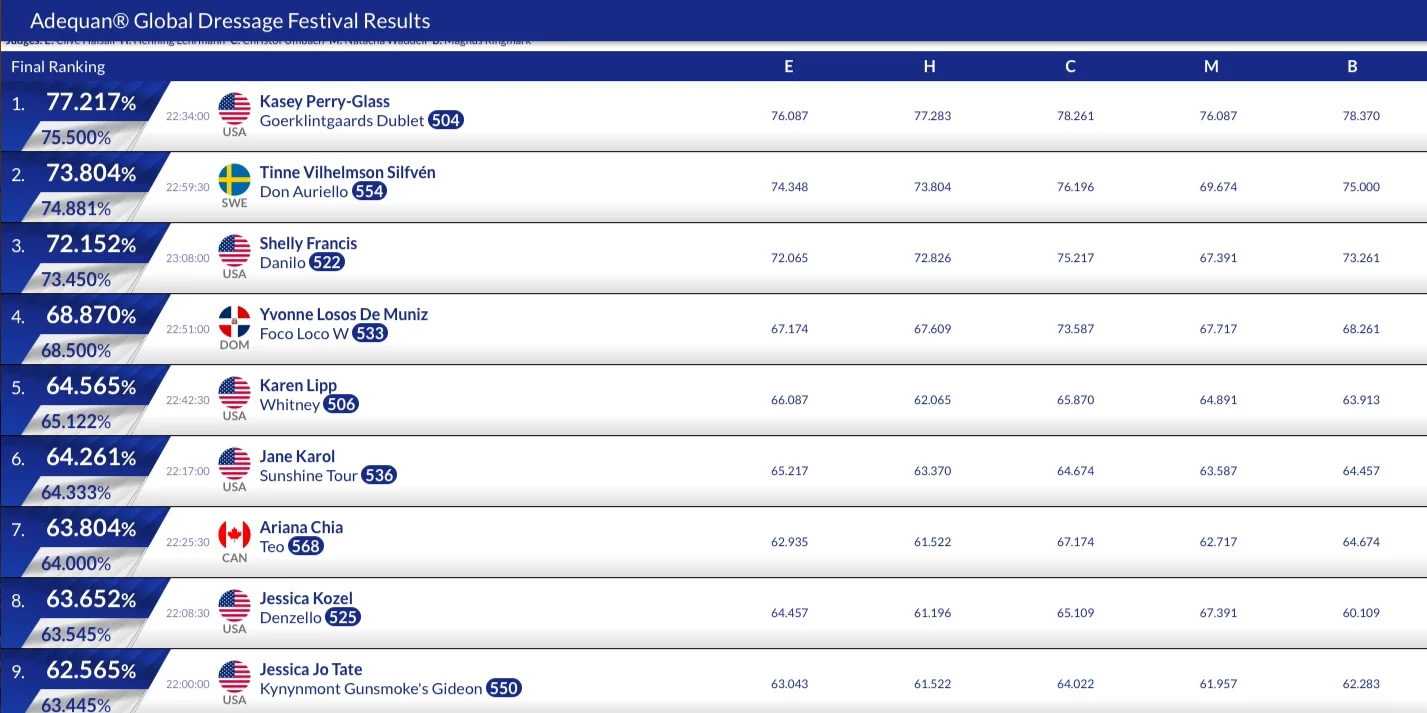Click the Final Ranking header label
1427x713 pixels.
(x=58, y=67)
